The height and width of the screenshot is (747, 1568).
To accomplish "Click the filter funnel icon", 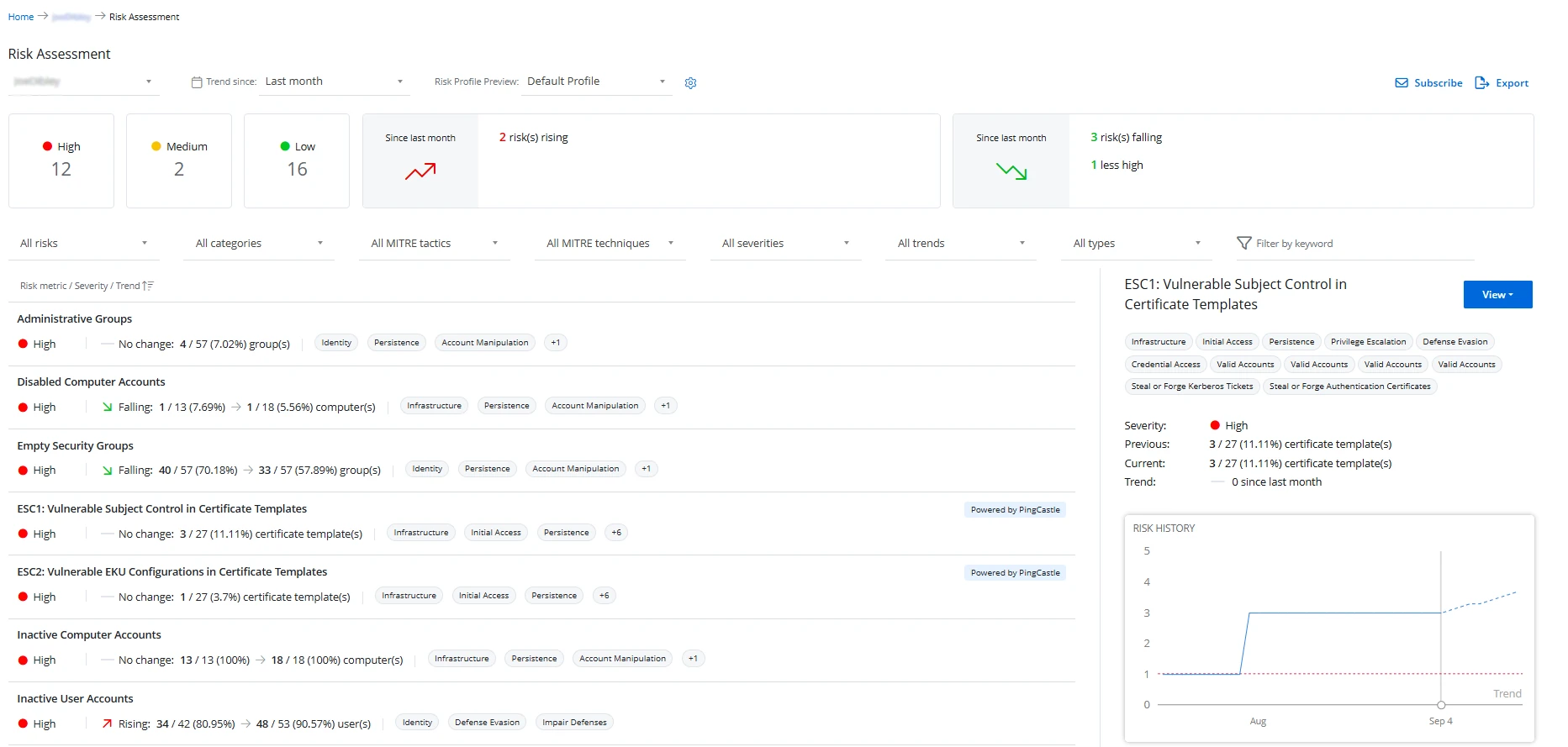I will [x=1243, y=243].
